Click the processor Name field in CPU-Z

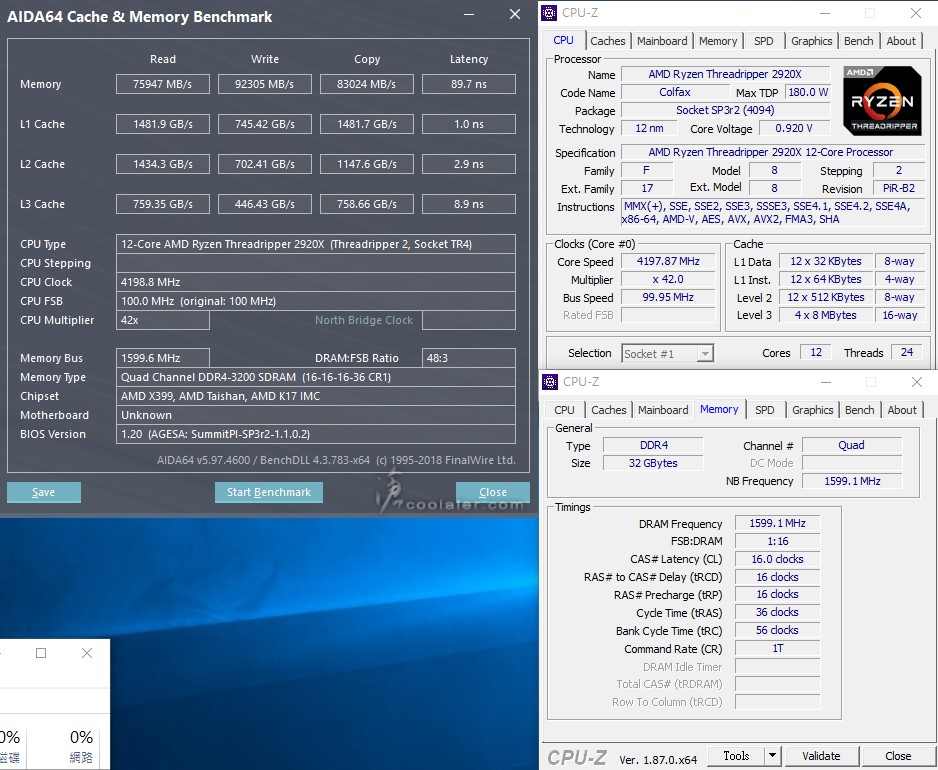725,74
